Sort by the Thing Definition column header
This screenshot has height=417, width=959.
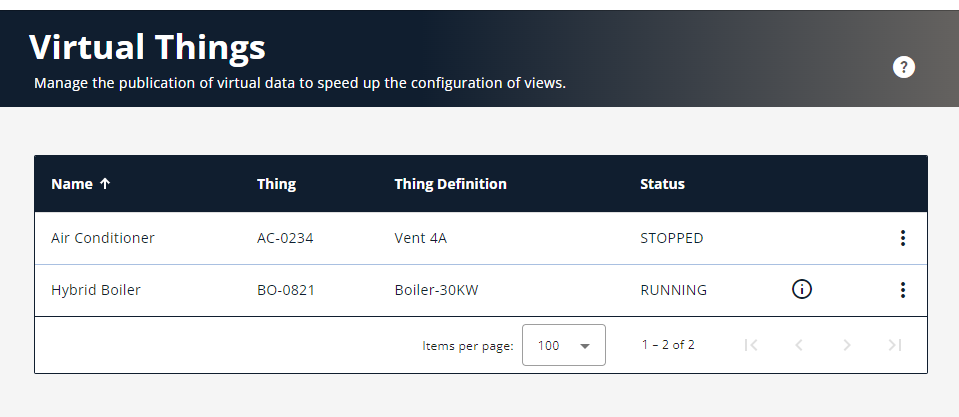[x=450, y=184]
